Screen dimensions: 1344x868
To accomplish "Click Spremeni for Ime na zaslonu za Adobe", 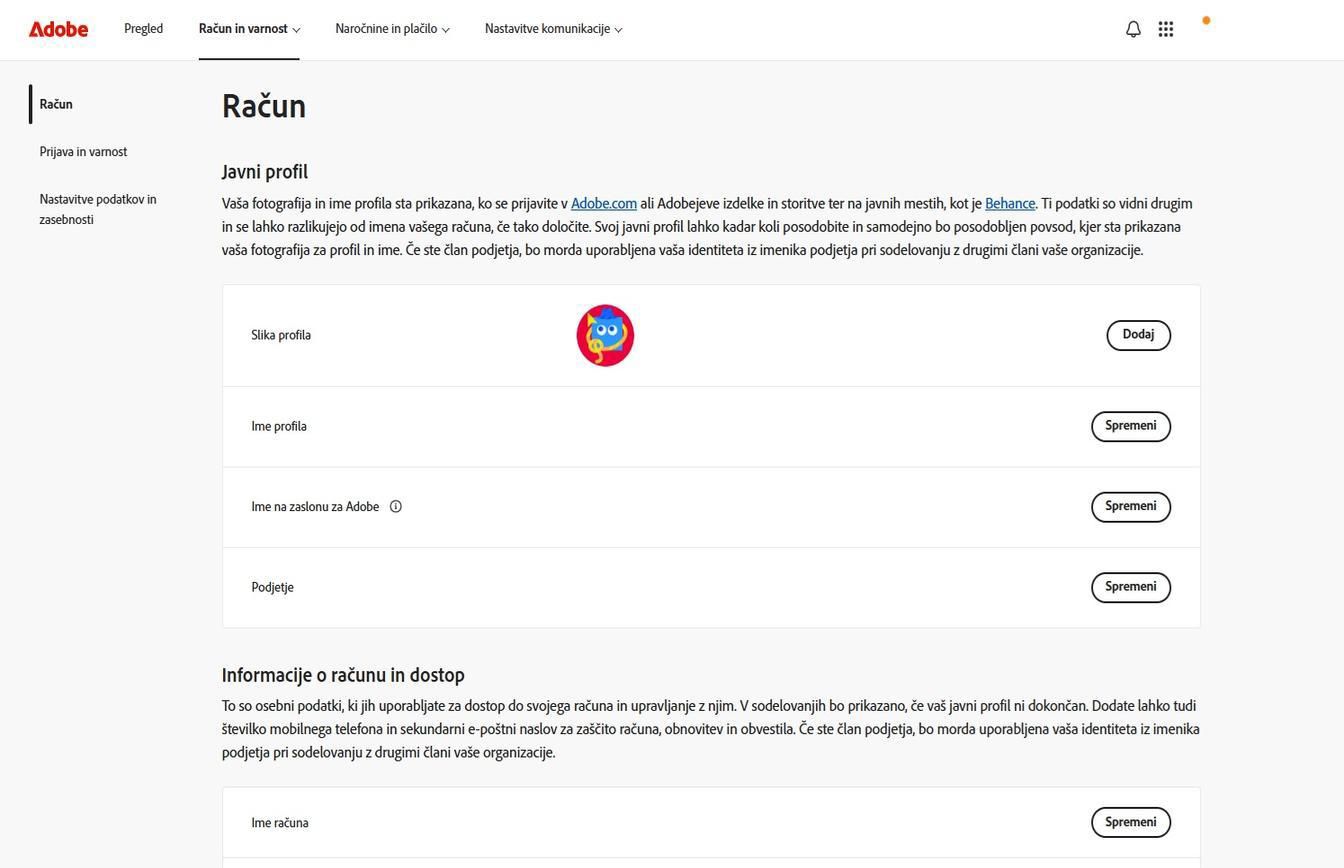I will 1130,506.
